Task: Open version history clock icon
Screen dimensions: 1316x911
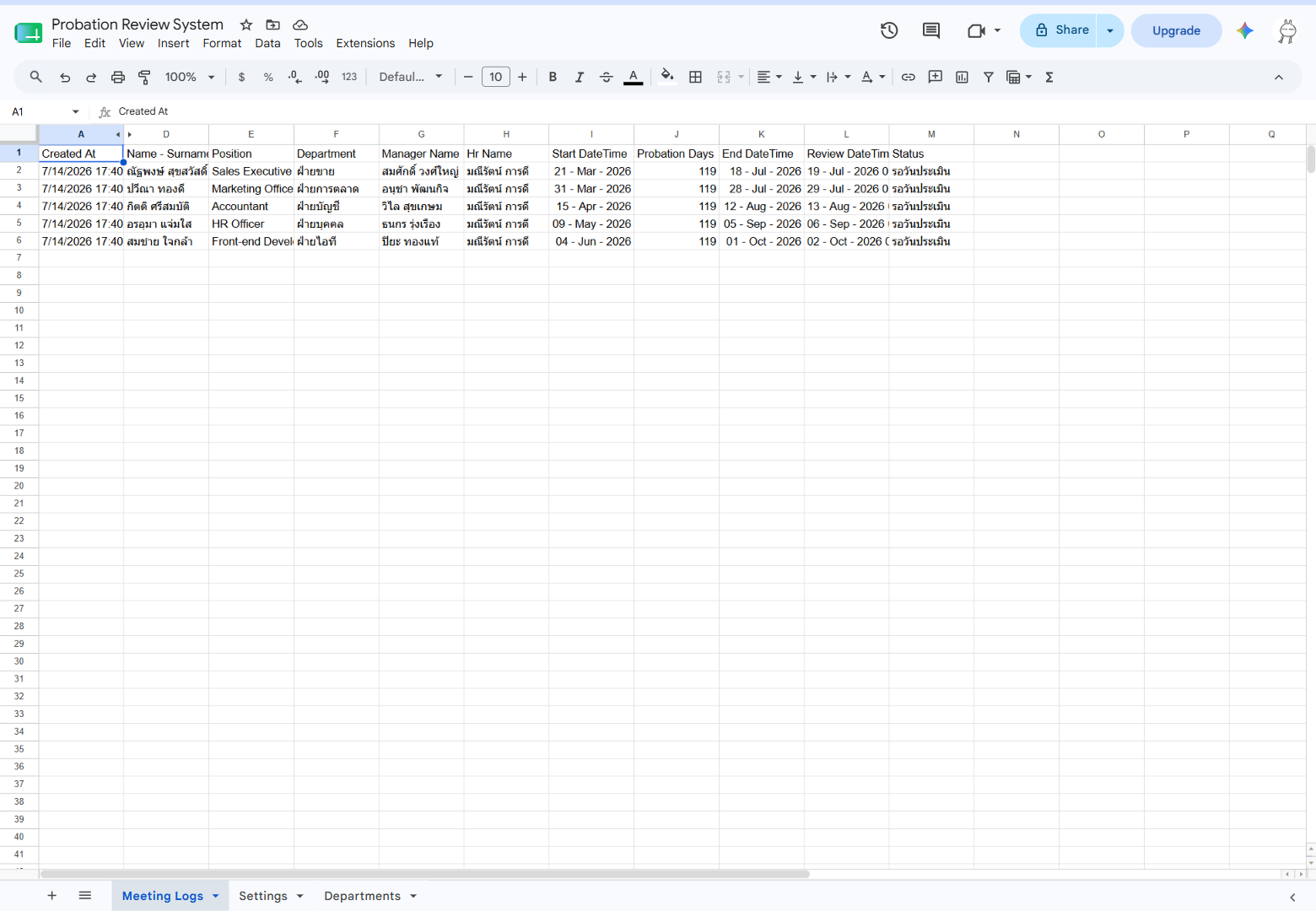Action: (889, 30)
